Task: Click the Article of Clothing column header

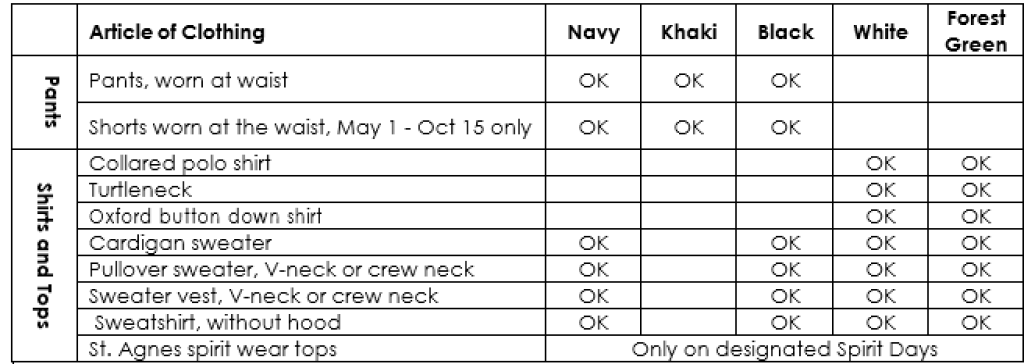Action: (x=177, y=32)
